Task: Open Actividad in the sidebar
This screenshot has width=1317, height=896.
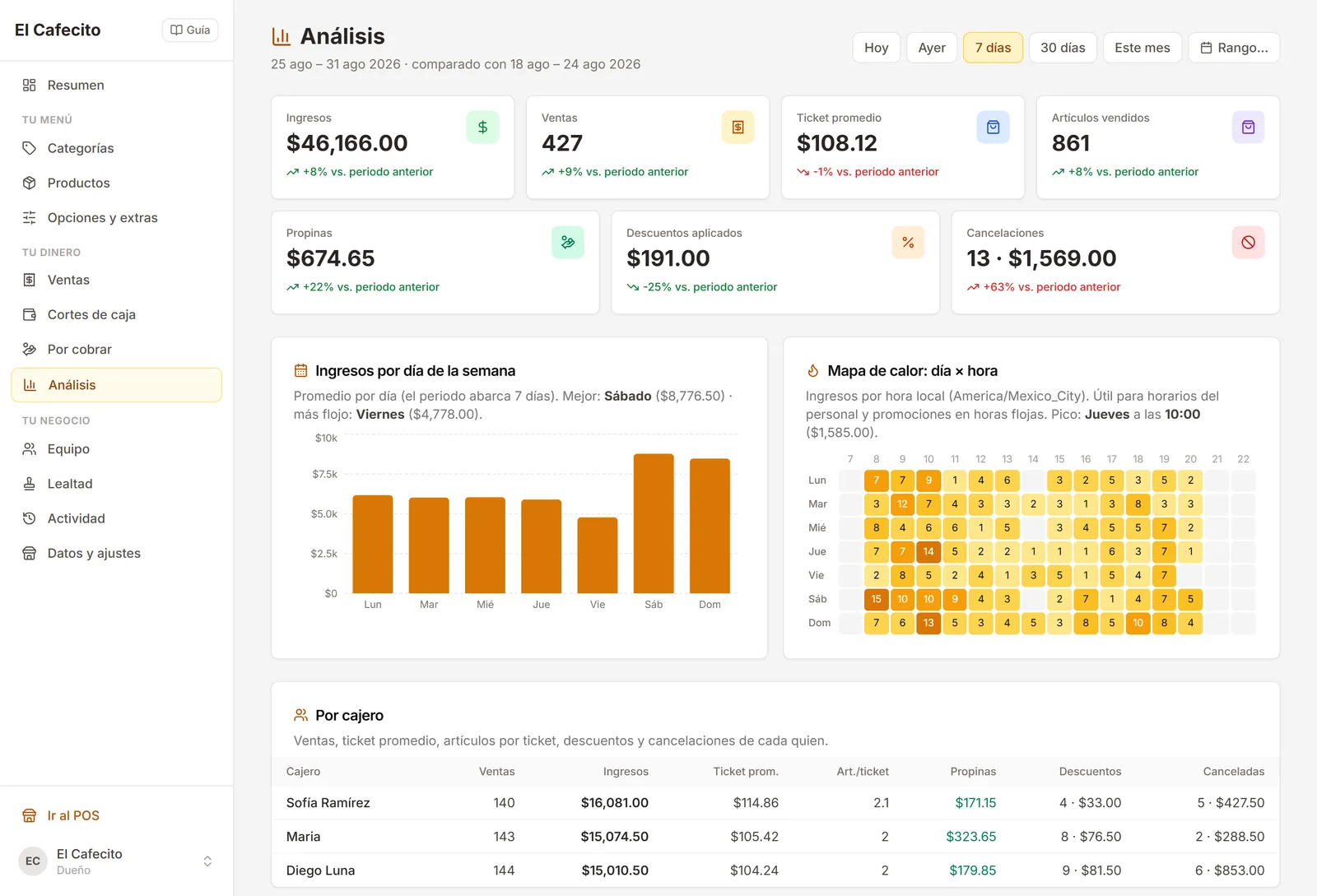Action: point(117,518)
